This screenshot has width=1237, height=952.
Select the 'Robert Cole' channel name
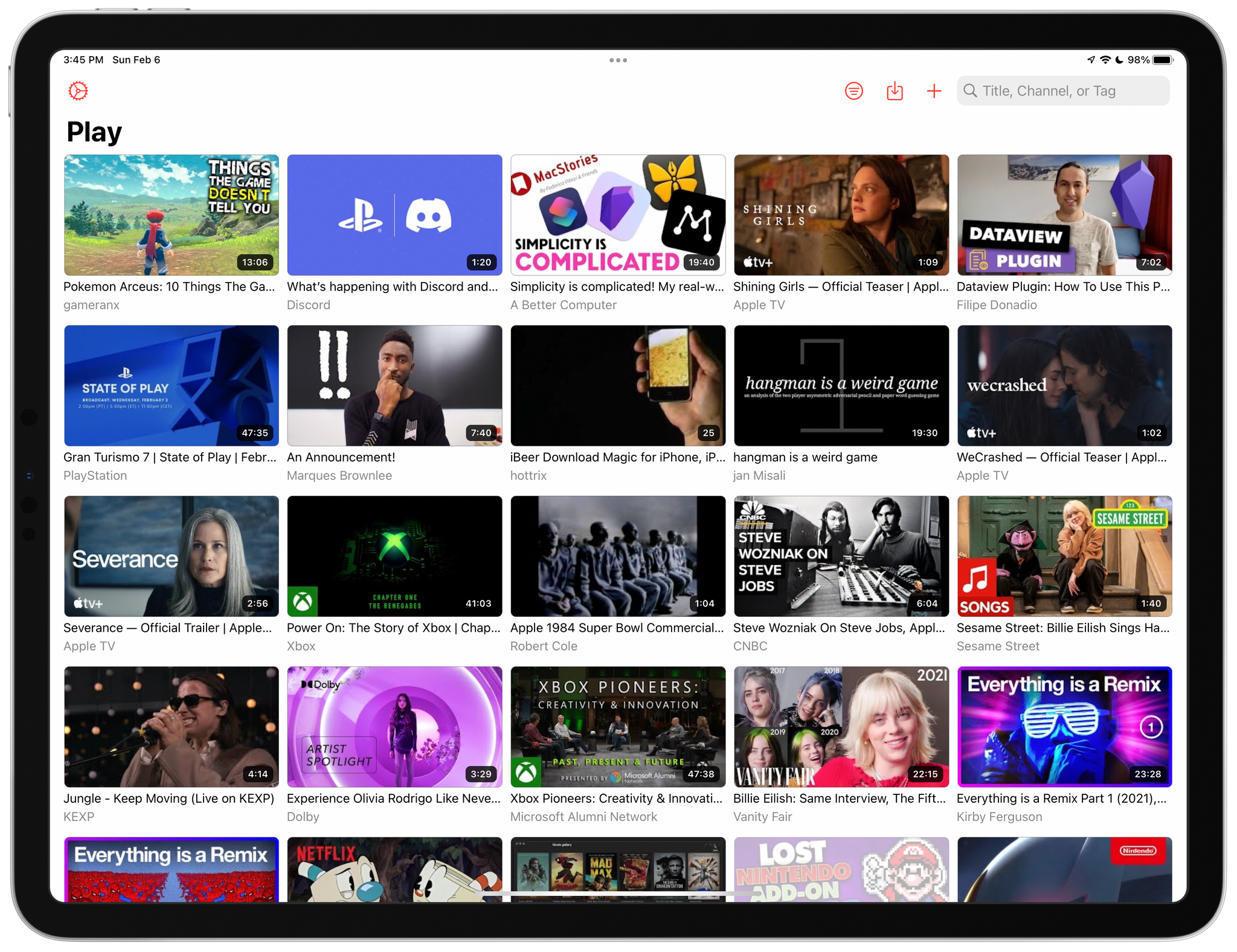(544, 646)
